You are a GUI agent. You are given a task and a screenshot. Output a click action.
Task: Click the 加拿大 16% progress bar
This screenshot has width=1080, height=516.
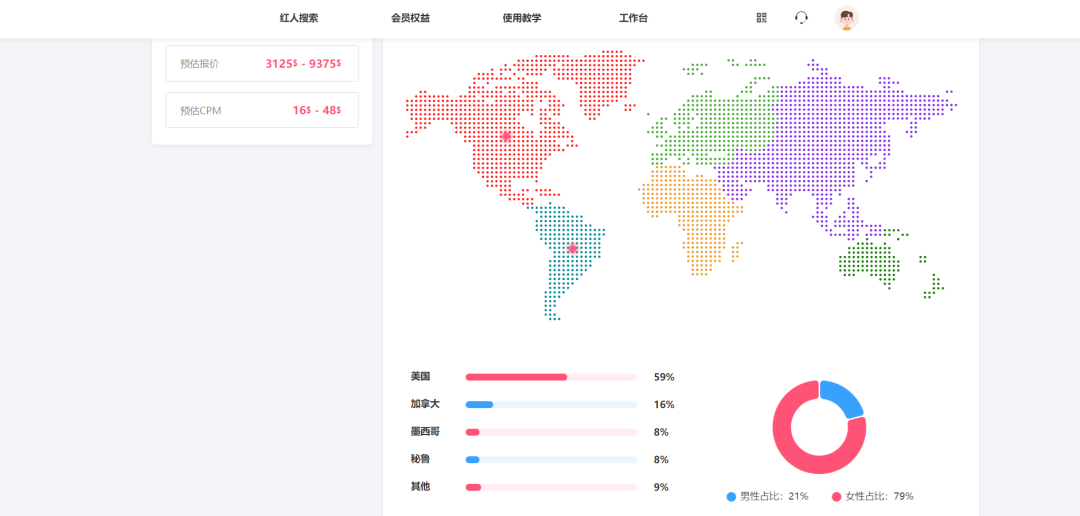coord(551,404)
